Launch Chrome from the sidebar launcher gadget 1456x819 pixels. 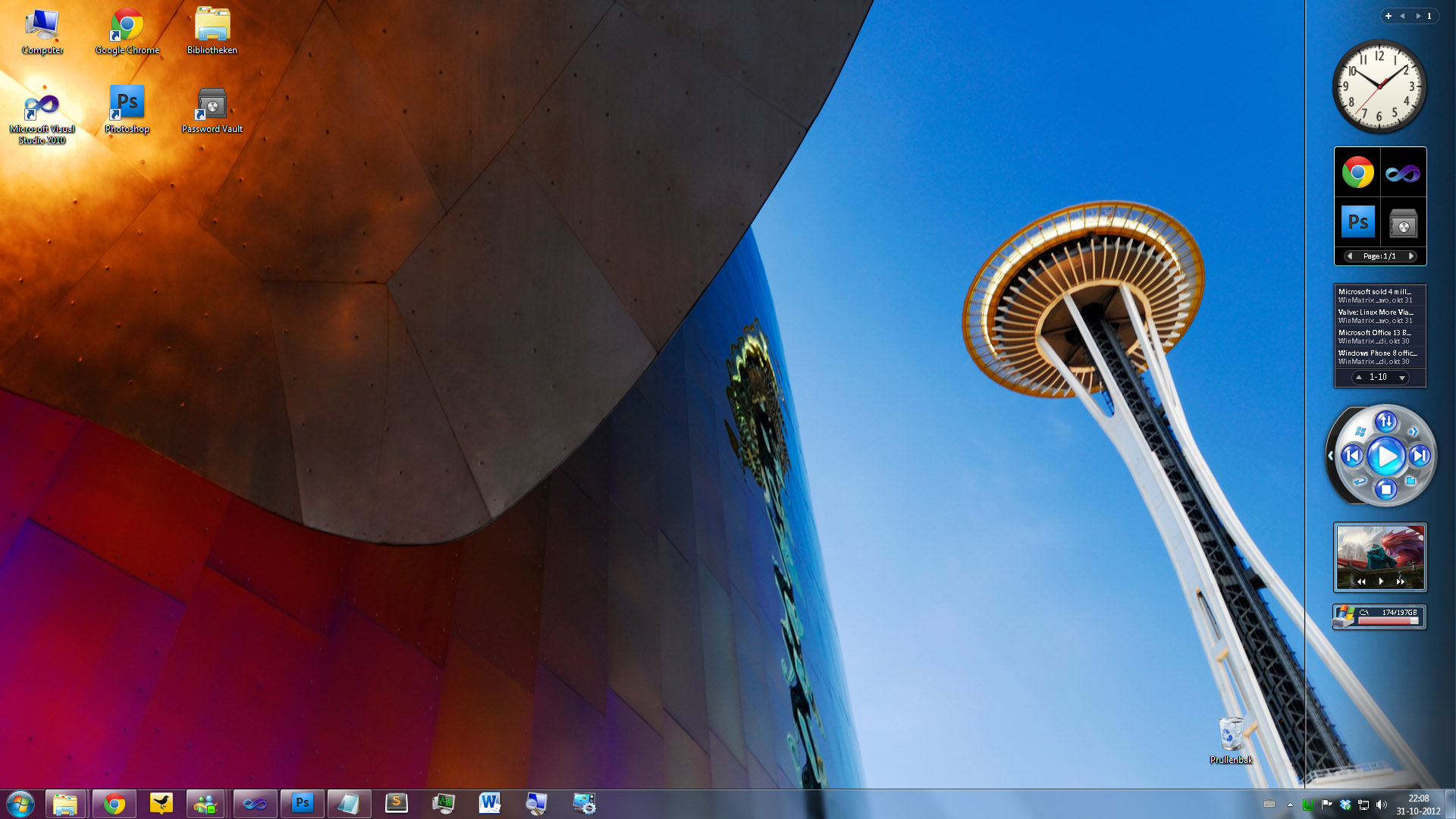point(1357,173)
